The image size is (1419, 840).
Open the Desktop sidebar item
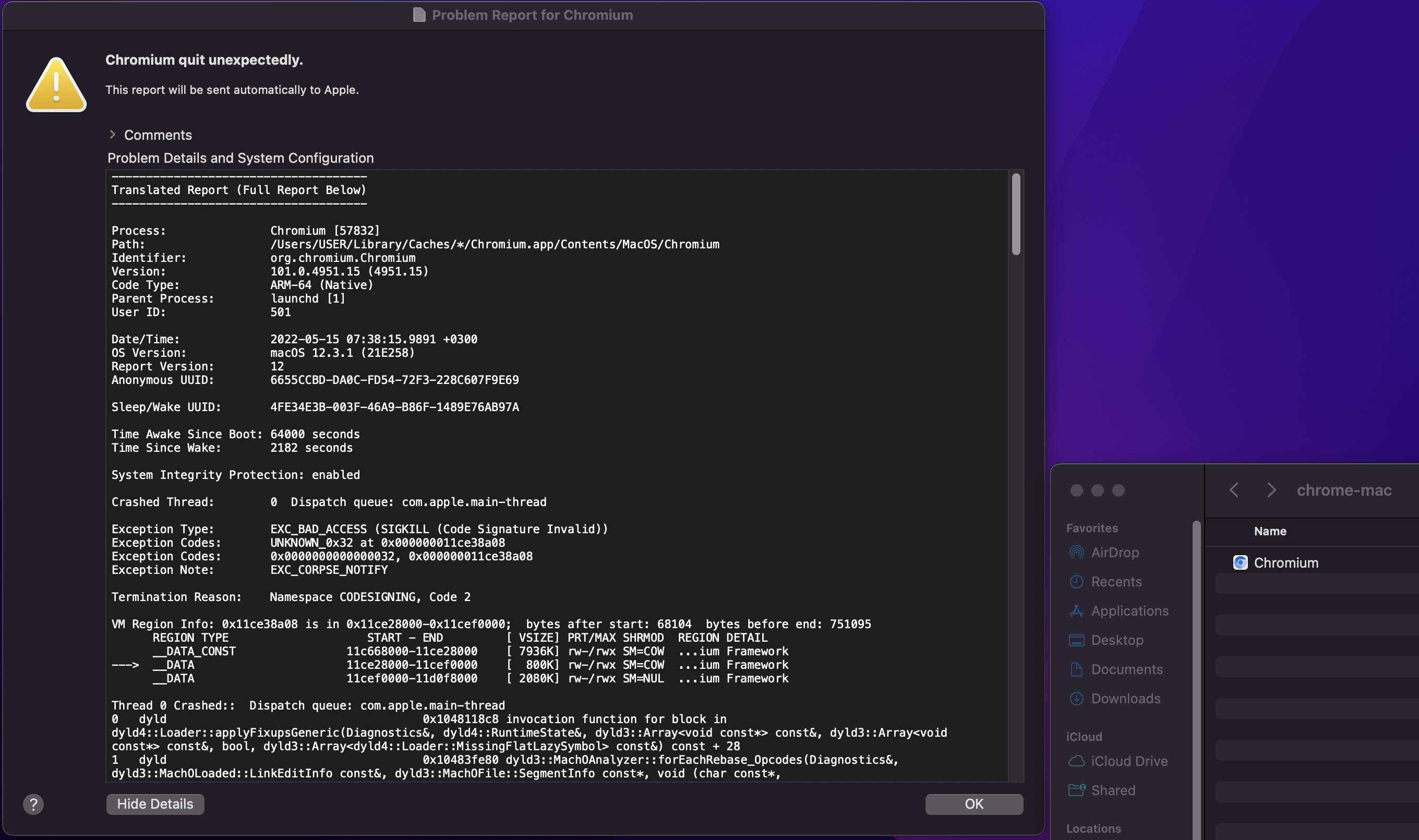tap(1117, 640)
